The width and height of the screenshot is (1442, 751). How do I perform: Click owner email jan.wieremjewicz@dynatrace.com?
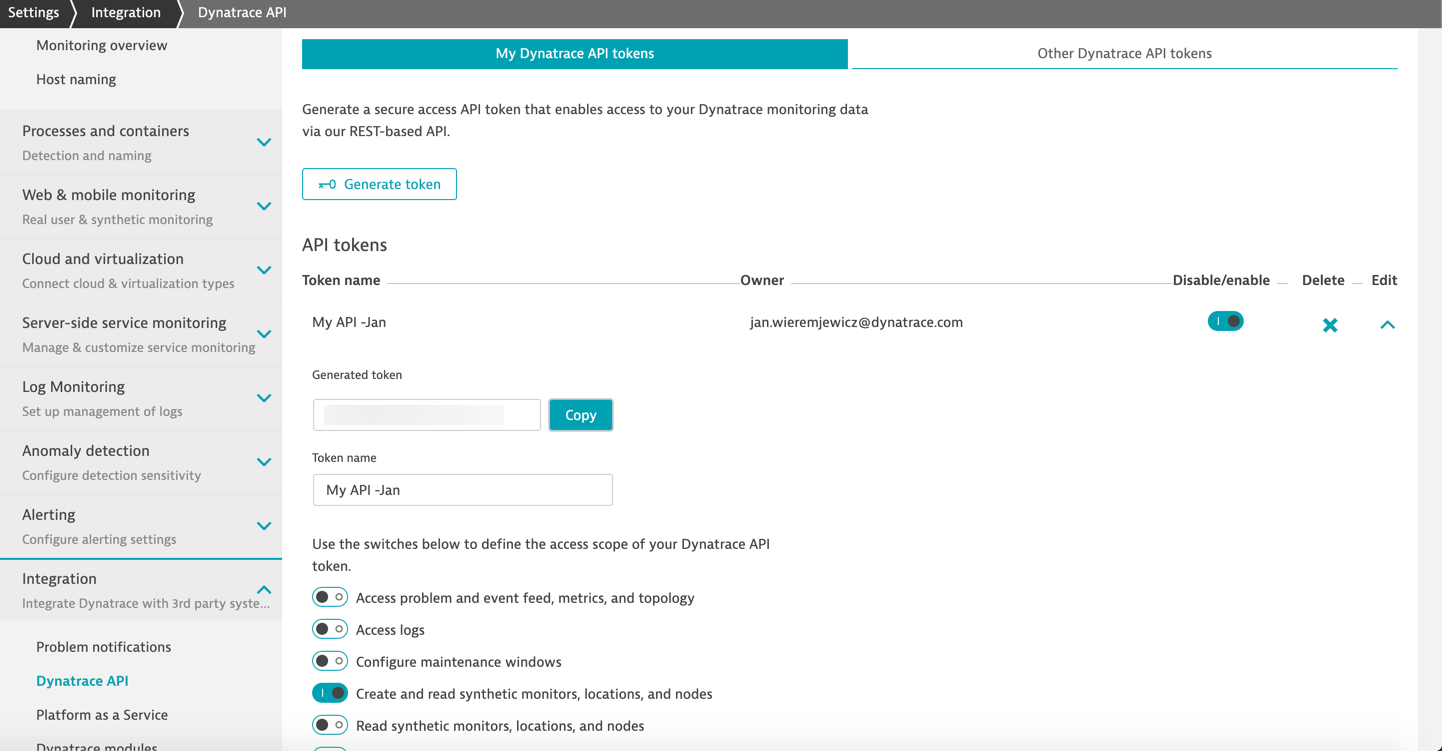(x=856, y=322)
